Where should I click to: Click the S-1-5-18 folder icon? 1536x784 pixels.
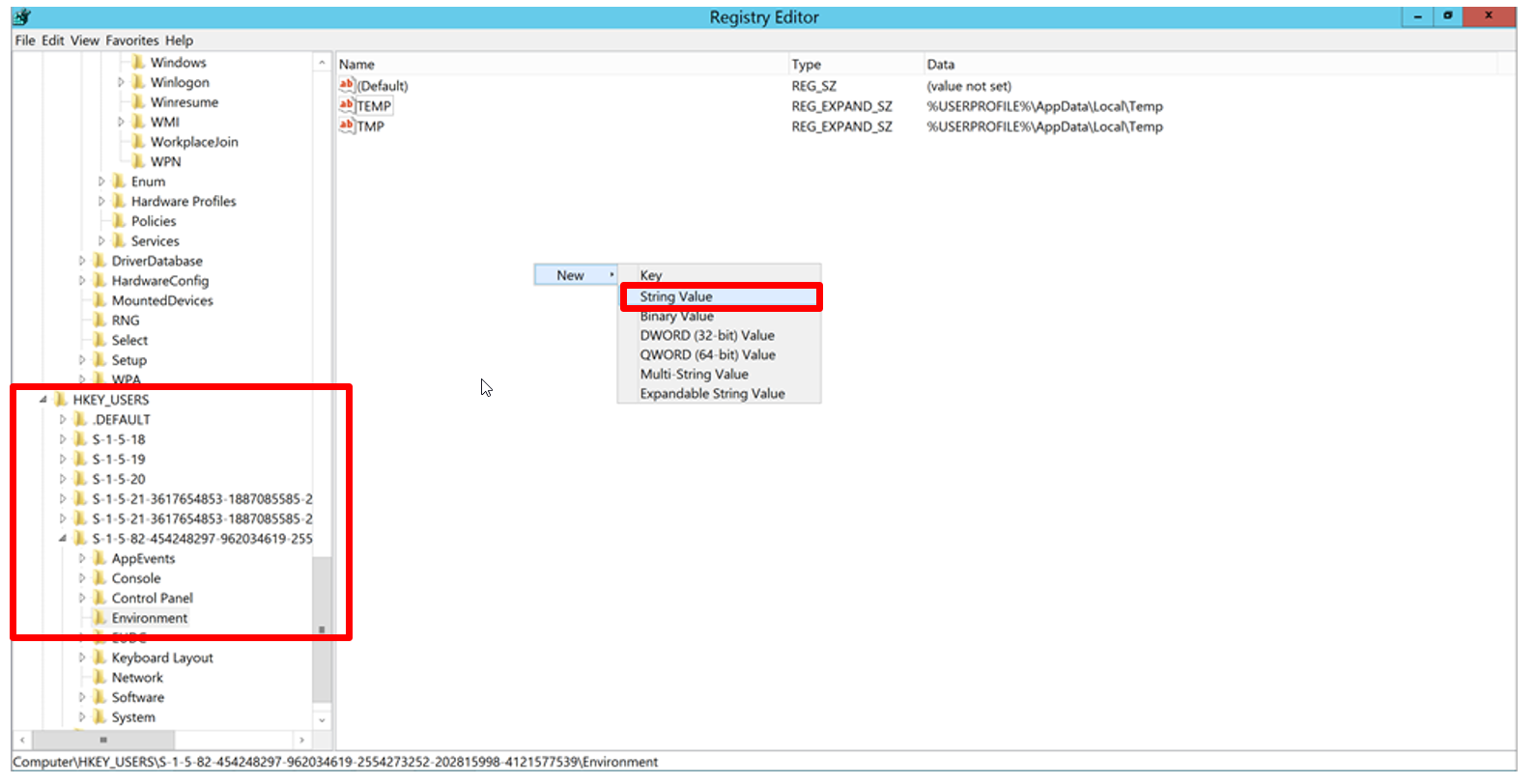point(80,439)
